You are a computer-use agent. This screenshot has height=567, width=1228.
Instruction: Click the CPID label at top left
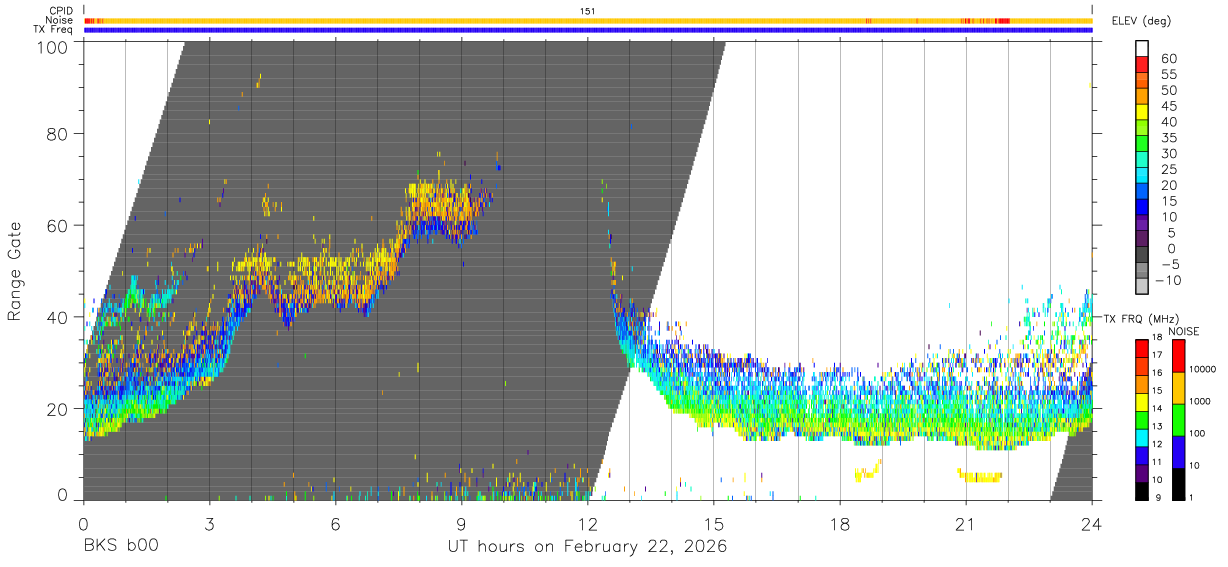click(62, 11)
